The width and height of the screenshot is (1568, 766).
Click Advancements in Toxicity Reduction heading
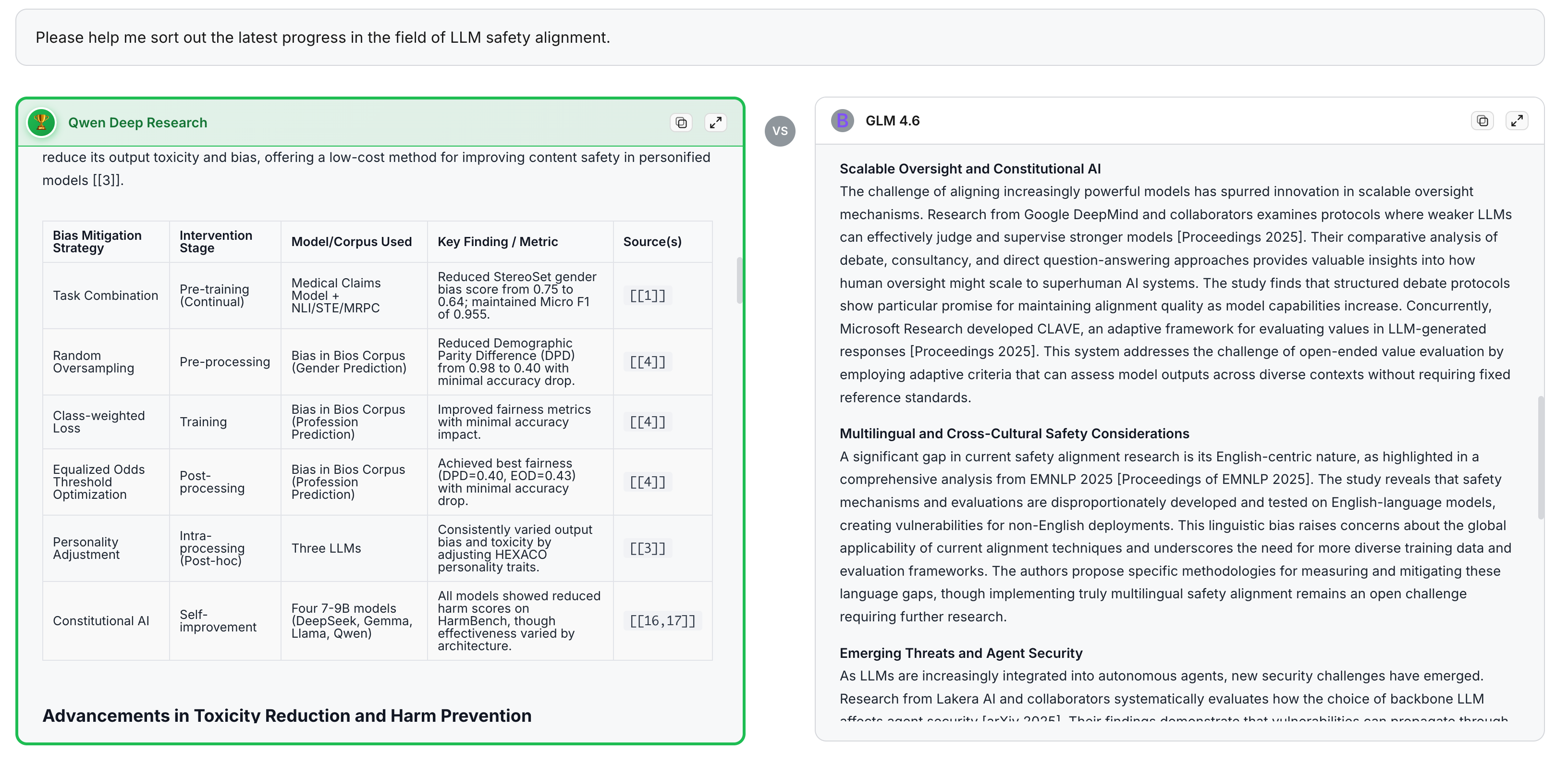(x=287, y=716)
